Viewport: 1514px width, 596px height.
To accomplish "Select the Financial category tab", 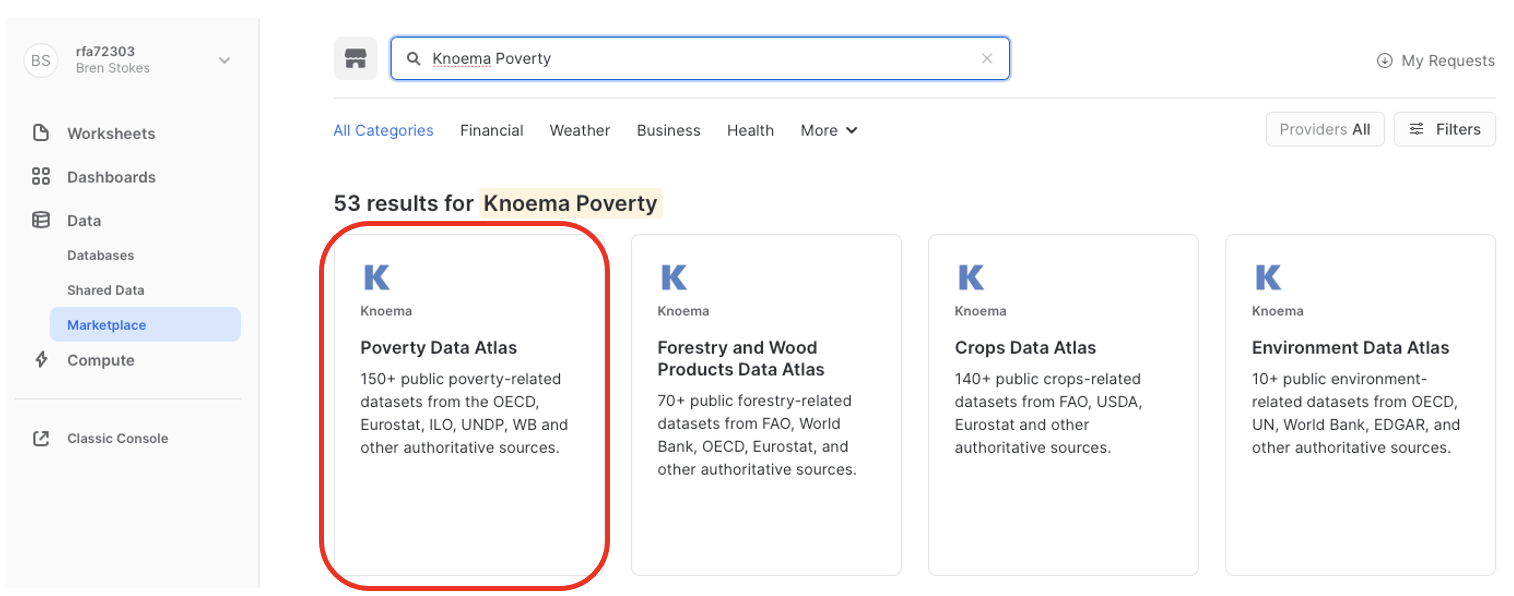I will pos(491,130).
